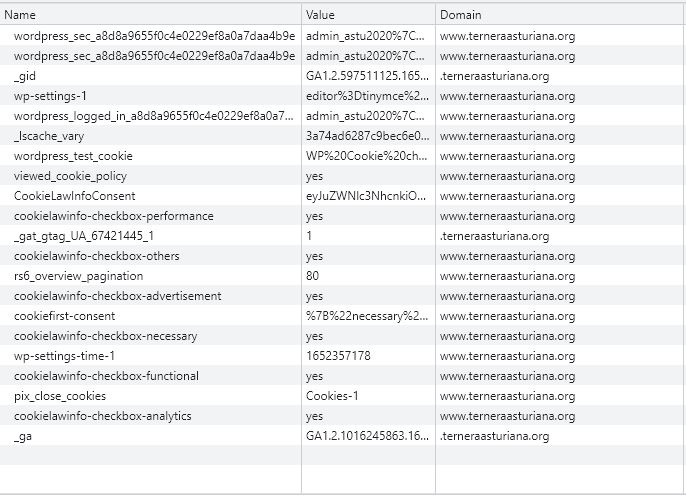Select the _gid cookie name
This screenshot has height=496, width=686.
24,76
